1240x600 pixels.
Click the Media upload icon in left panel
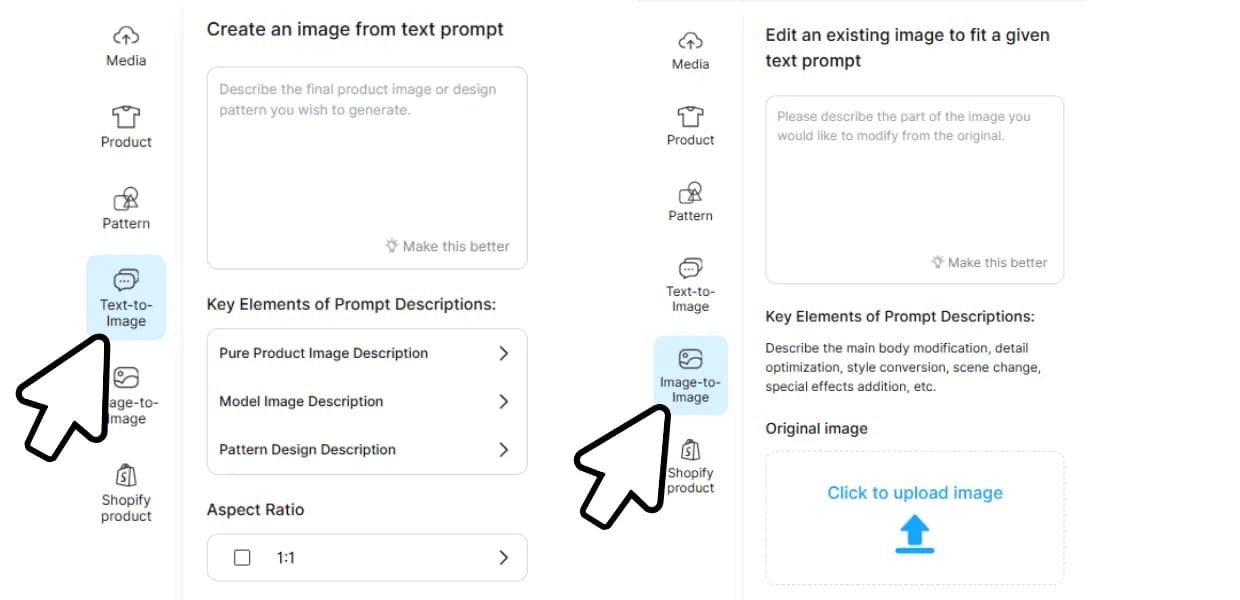(126, 37)
